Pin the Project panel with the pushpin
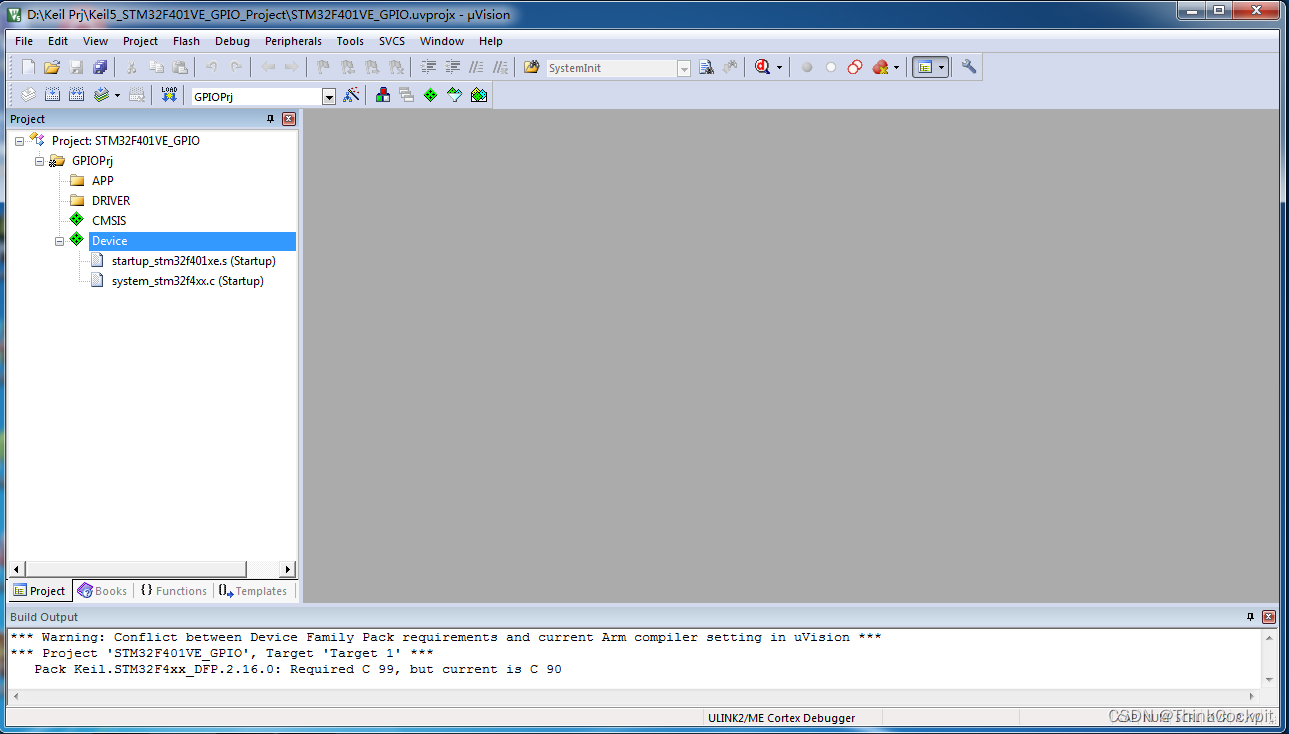 pyautogui.click(x=270, y=119)
